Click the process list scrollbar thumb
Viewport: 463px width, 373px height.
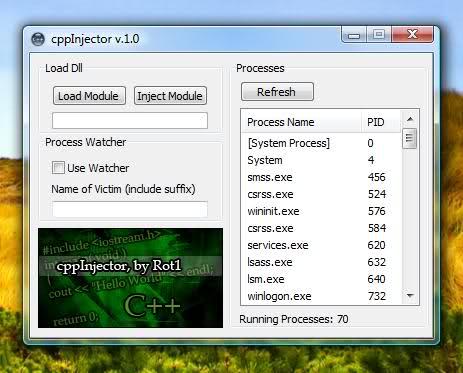point(410,139)
